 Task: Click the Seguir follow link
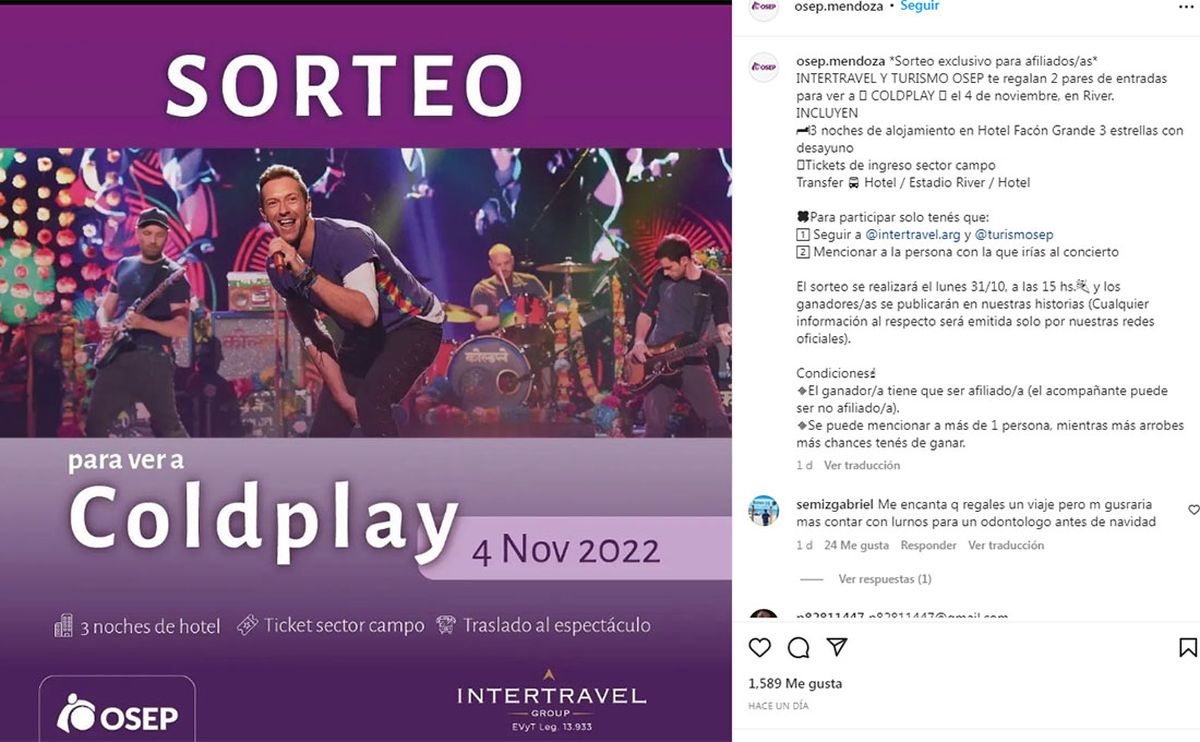(919, 6)
